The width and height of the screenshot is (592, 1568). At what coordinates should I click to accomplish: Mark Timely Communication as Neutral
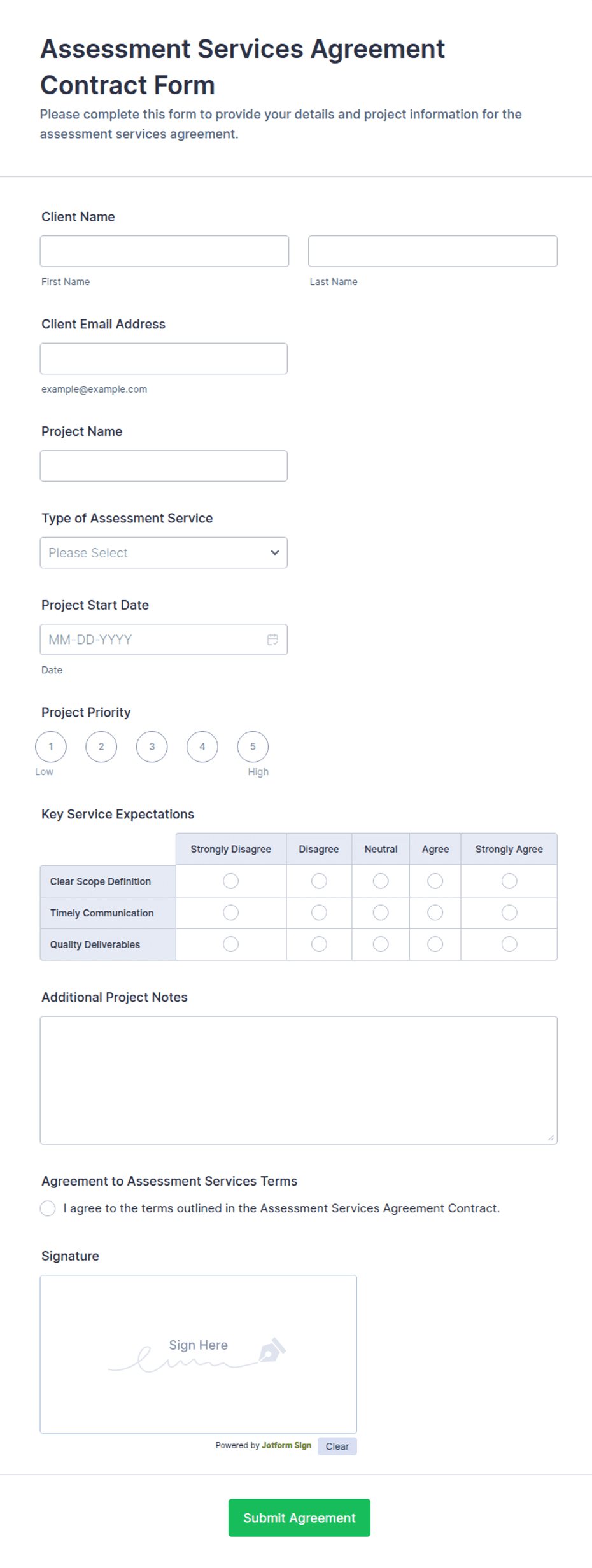pos(381,913)
